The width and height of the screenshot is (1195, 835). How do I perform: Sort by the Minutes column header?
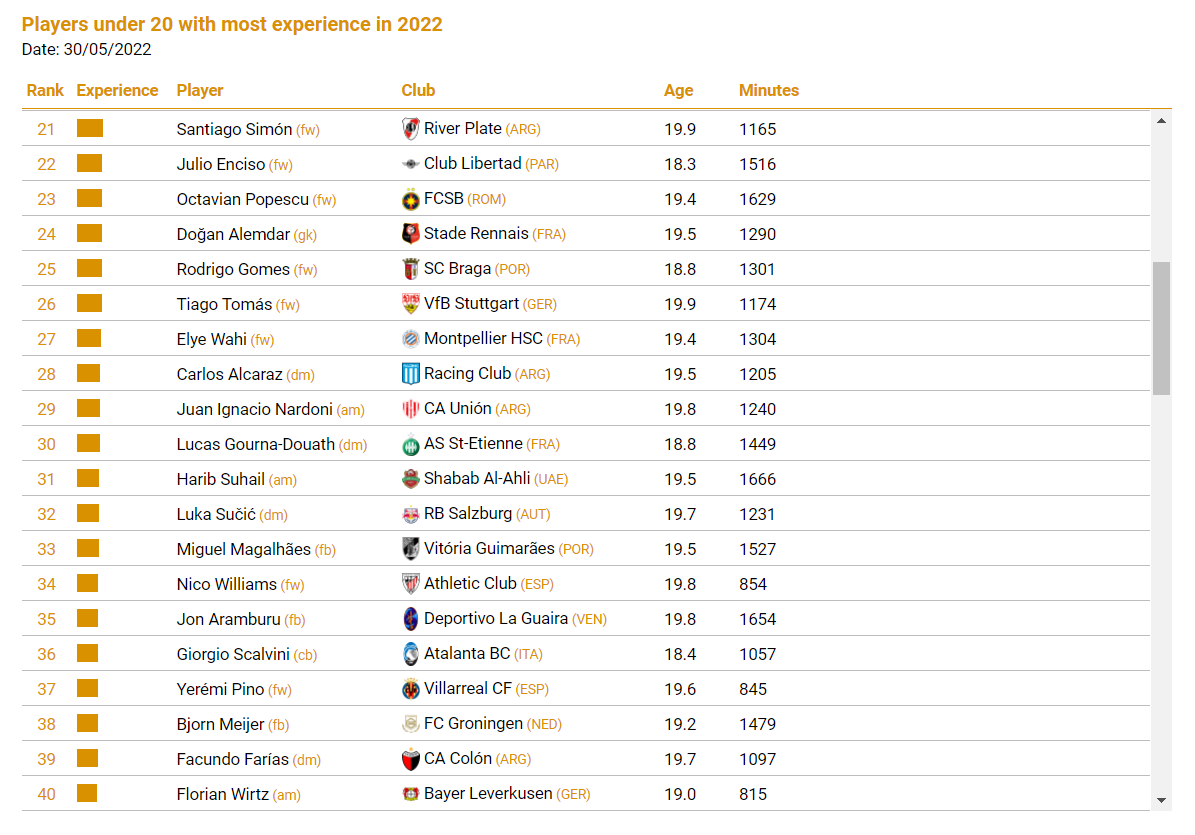[768, 91]
